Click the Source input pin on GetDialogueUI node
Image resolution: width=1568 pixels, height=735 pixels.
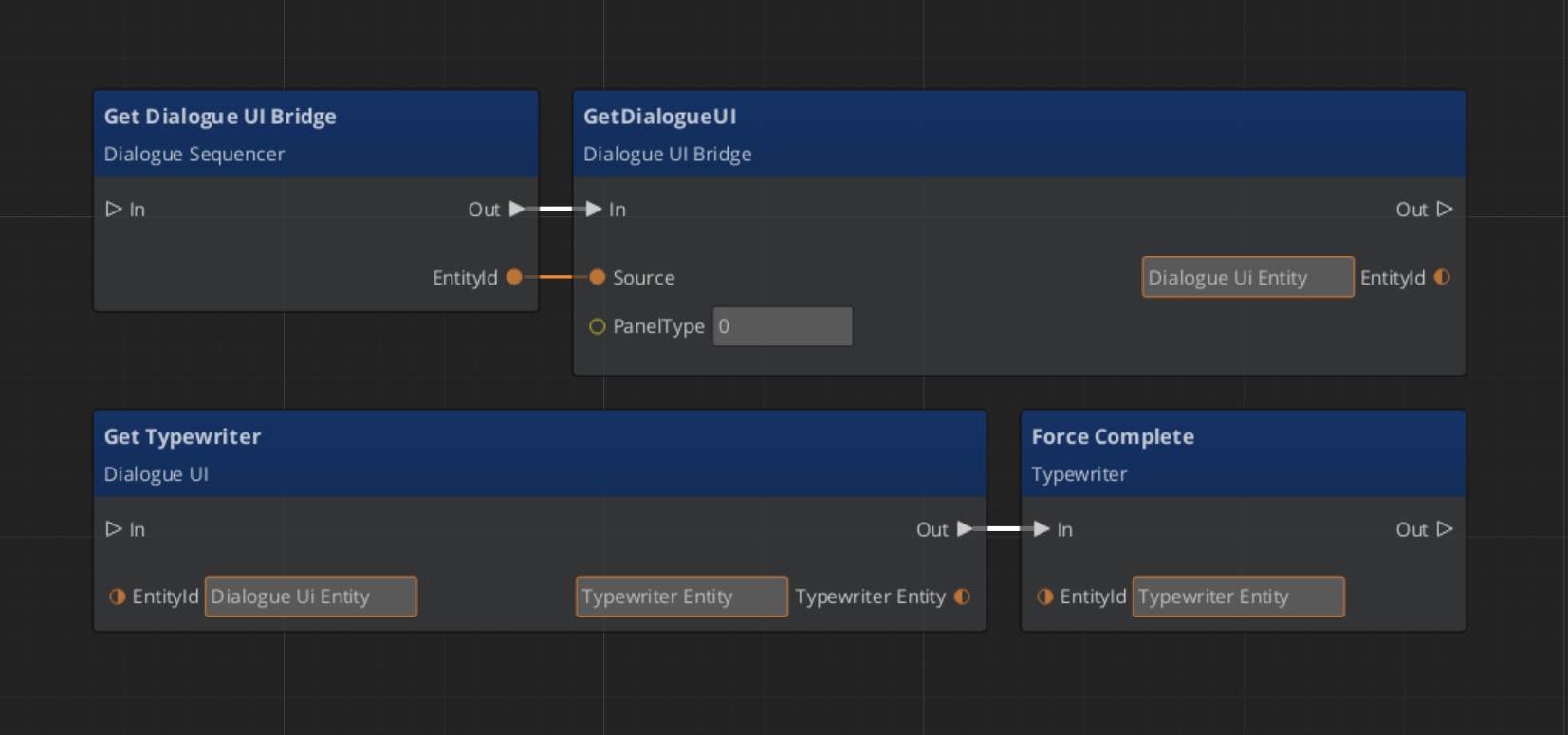point(597,277)
